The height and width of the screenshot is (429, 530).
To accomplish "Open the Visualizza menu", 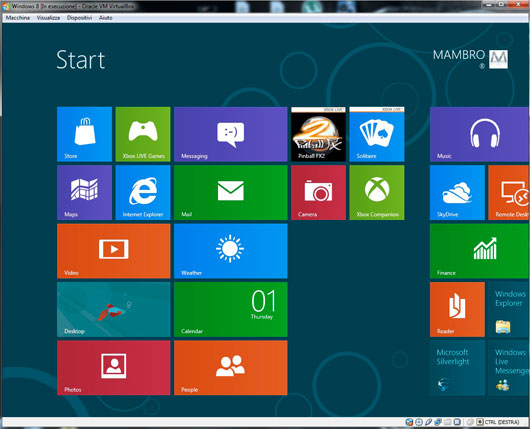I will click(48, 18).
